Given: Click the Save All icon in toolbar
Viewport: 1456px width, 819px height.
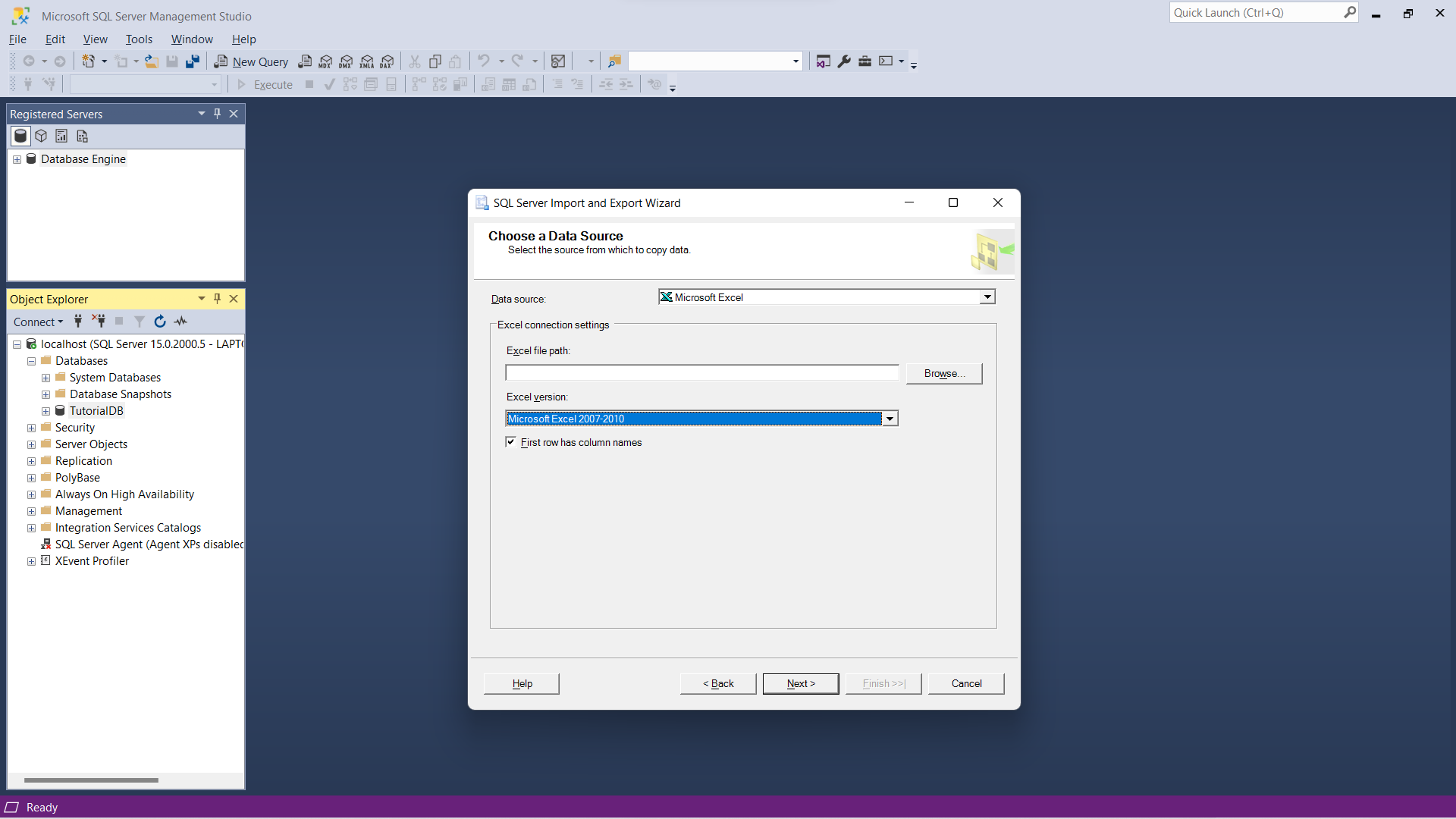Looking at the screenshot, I should 193,61.
